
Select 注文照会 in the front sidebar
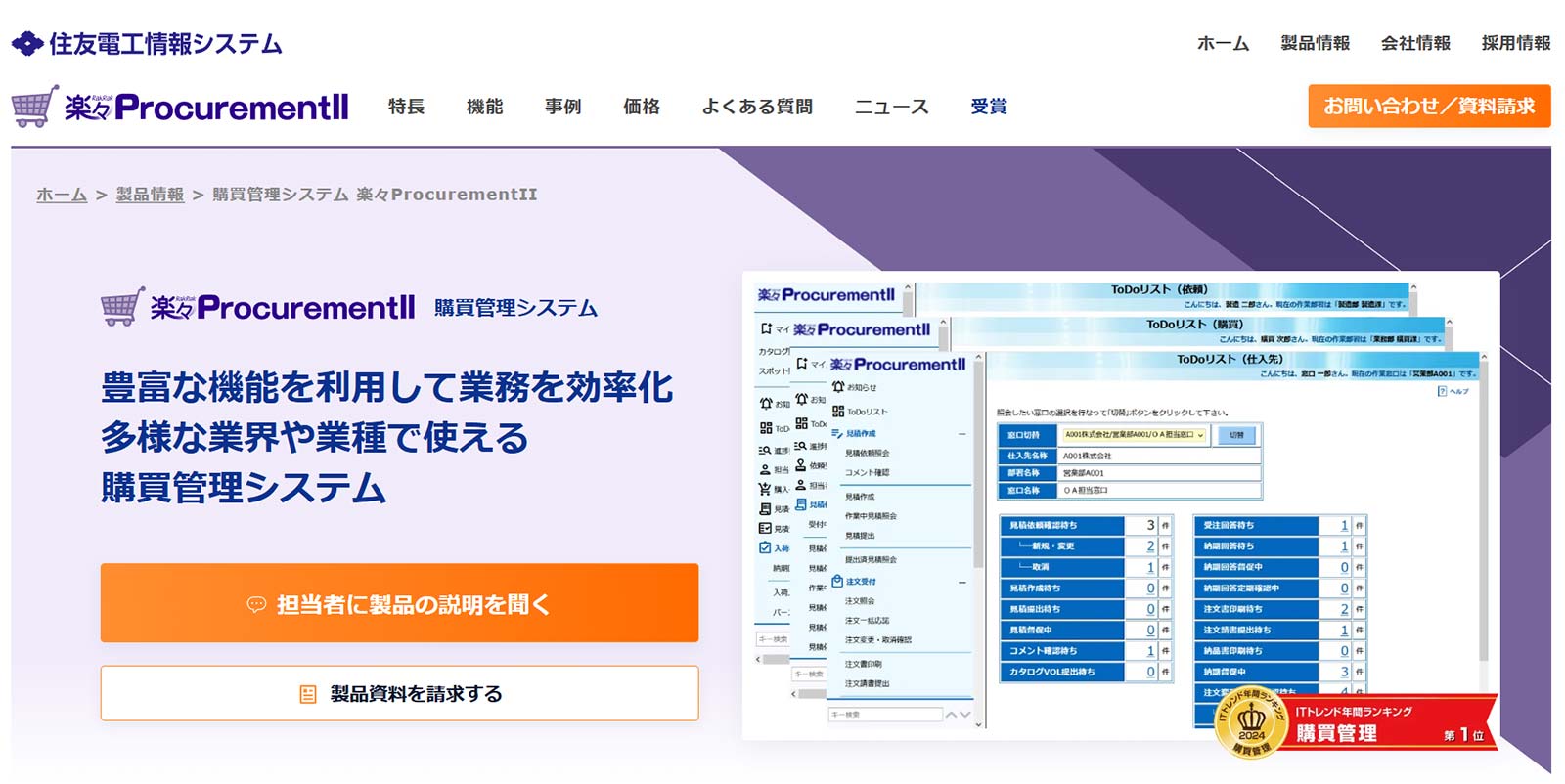pos(860,601)
